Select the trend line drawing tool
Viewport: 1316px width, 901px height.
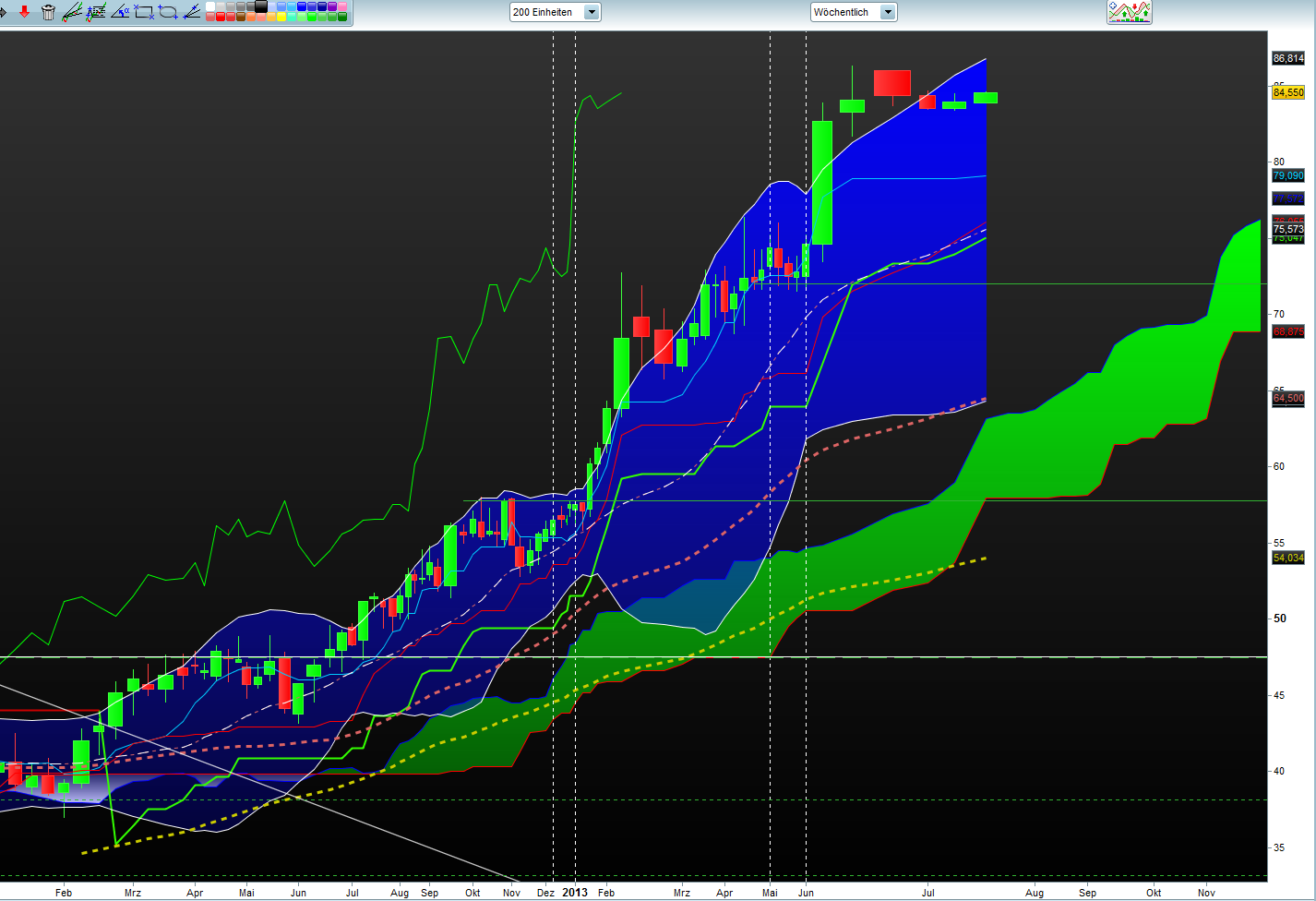72,12
